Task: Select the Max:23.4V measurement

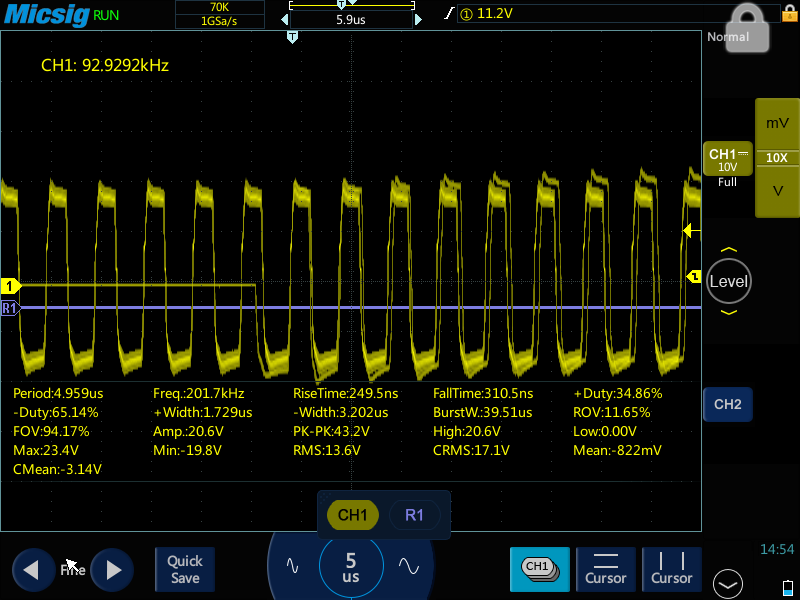Action: (x=46, y=450)
